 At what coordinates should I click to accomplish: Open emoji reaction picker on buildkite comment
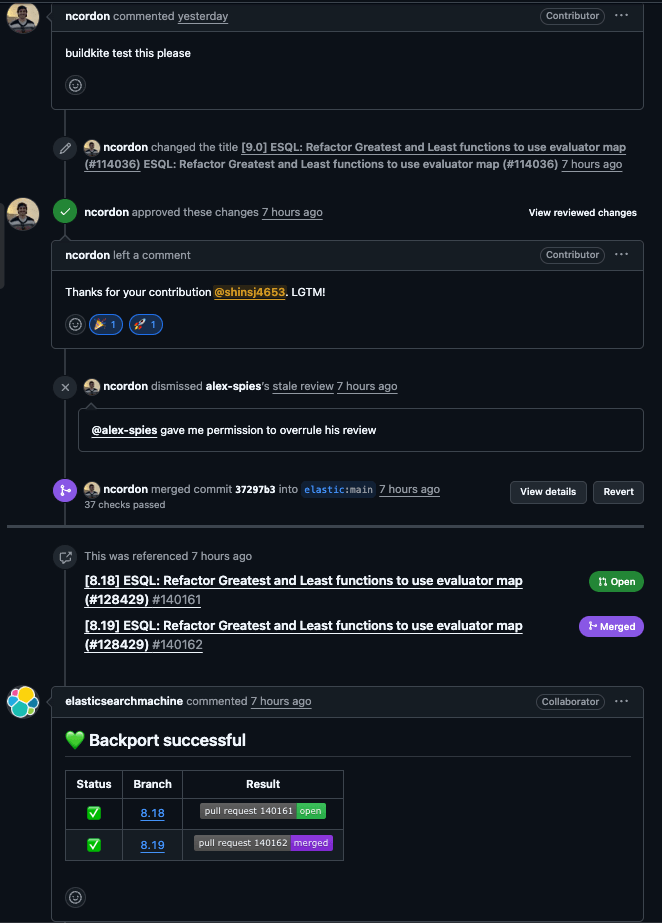click(x=75, y=85)
